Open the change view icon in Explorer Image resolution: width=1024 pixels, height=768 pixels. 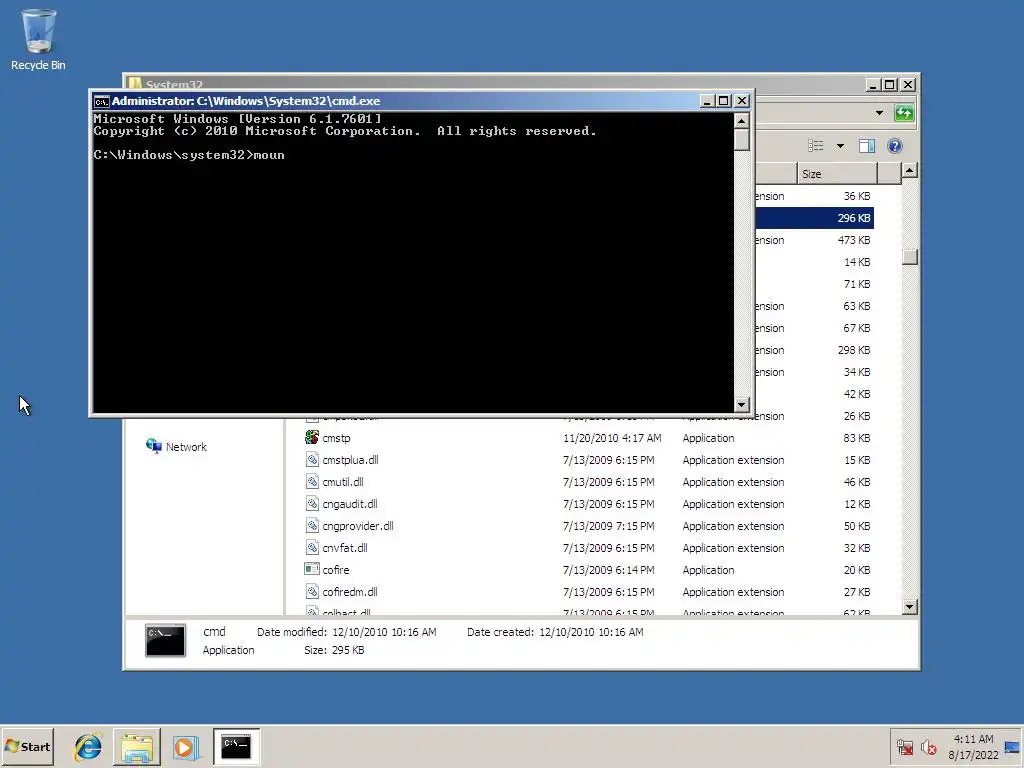(816, 146)
